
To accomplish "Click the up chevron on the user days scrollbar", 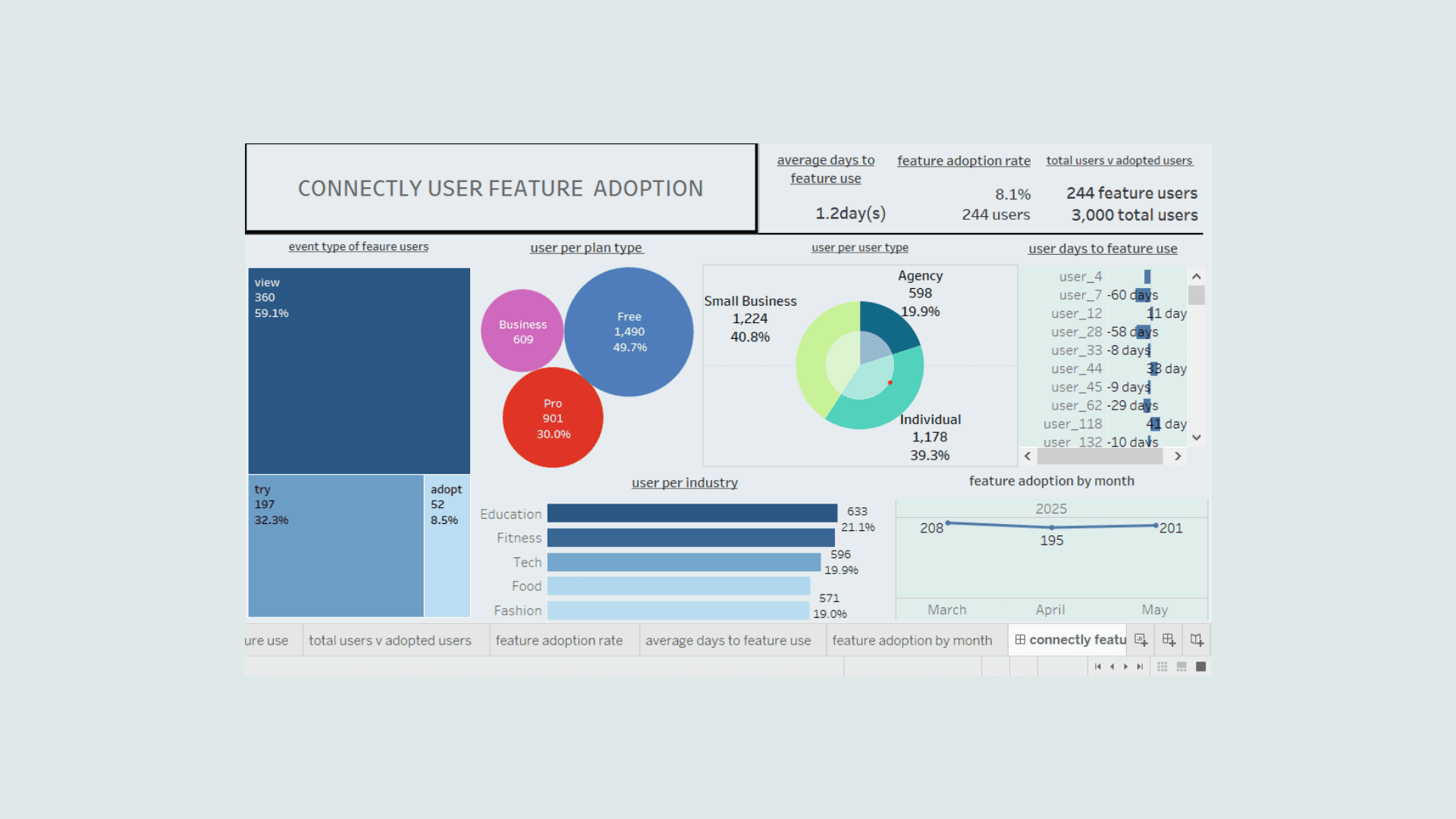I will [1197, 276].
